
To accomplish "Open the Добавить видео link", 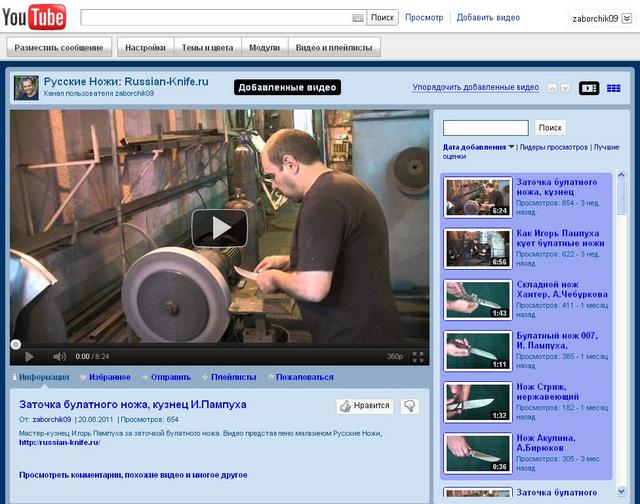I will tap(488, 18).
